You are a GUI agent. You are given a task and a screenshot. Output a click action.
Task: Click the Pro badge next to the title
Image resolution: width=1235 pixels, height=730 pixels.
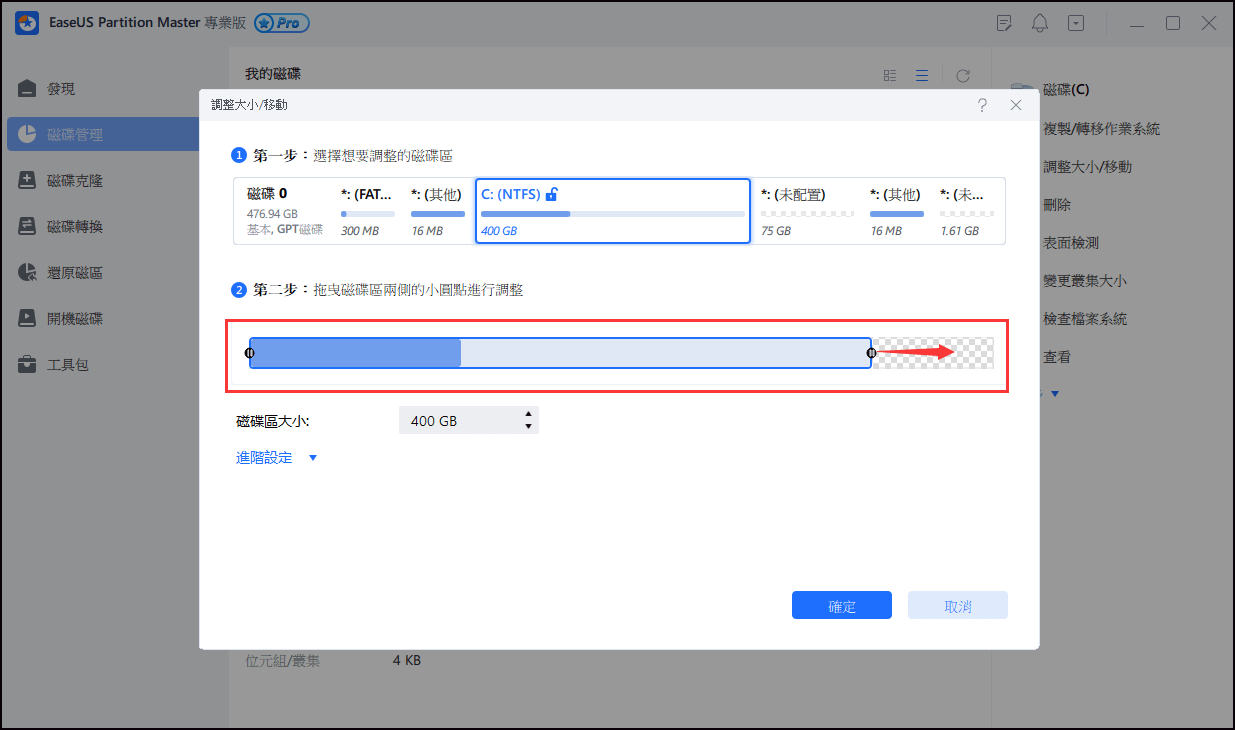[x=281, y=22]
